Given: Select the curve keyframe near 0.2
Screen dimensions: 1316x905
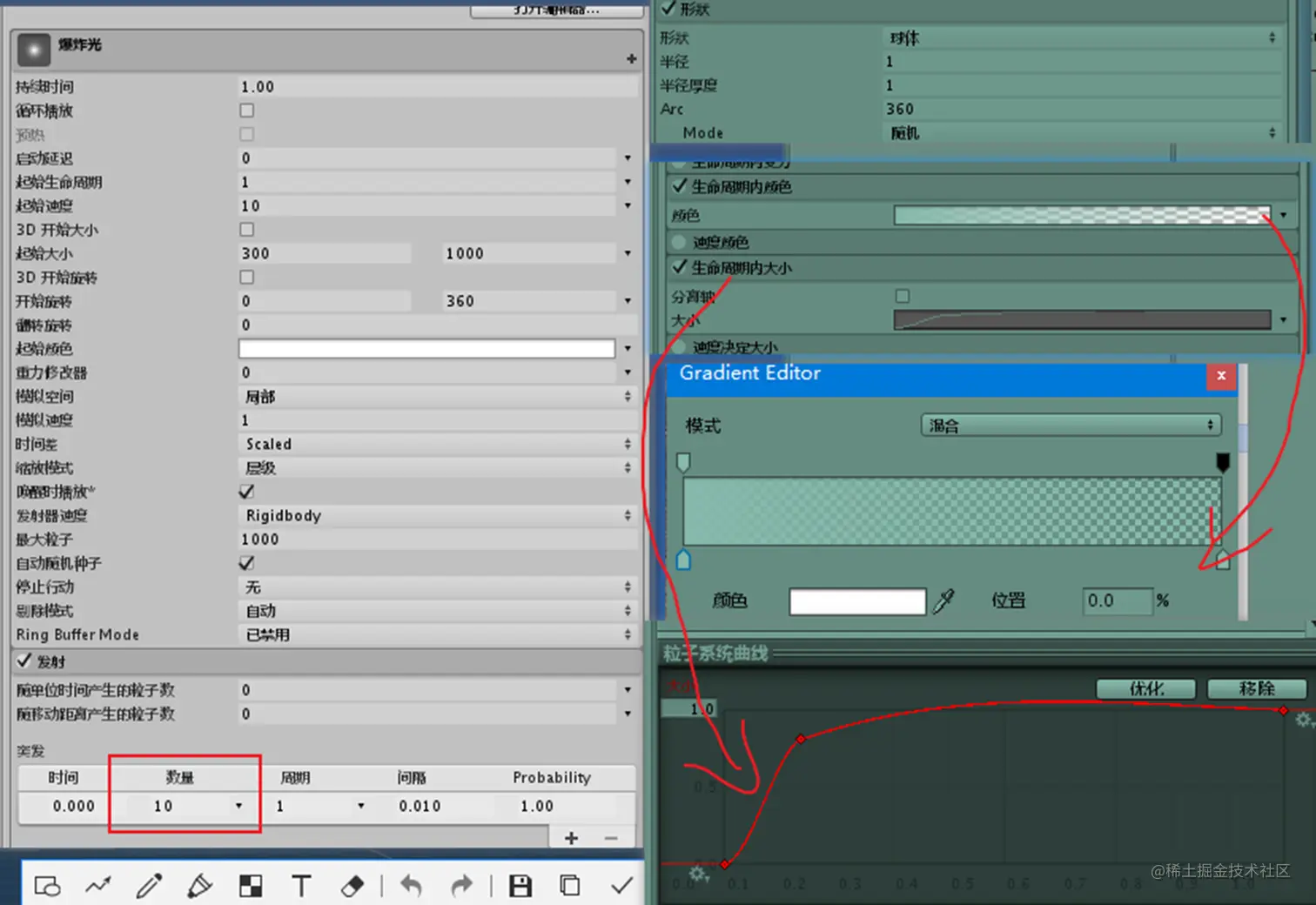Looking at the screenshot, I should click(x=801, y=739).
